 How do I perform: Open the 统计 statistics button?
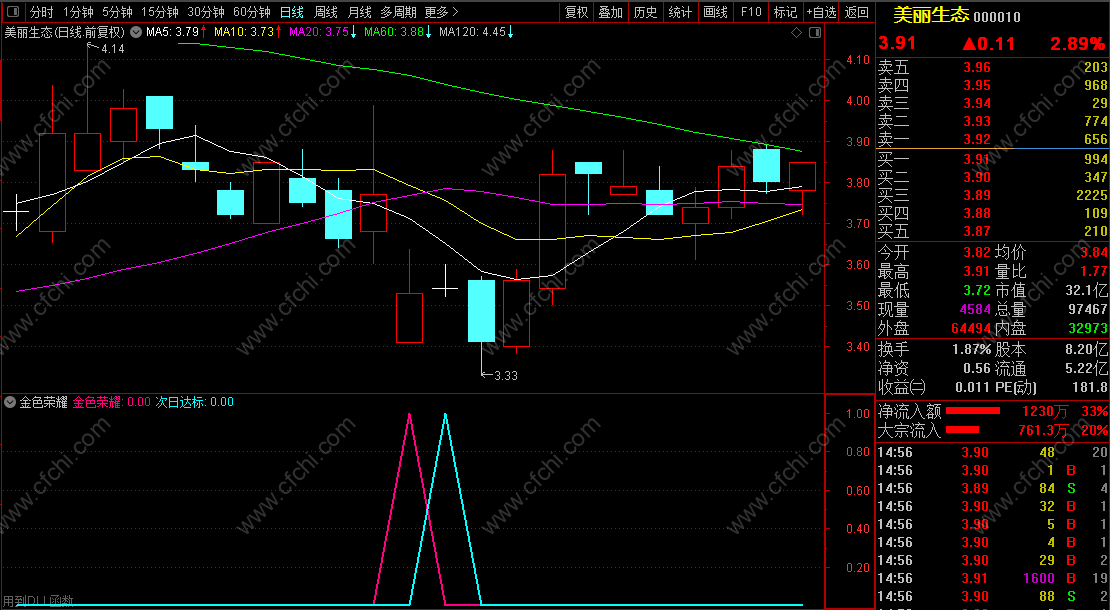point(680,12)
